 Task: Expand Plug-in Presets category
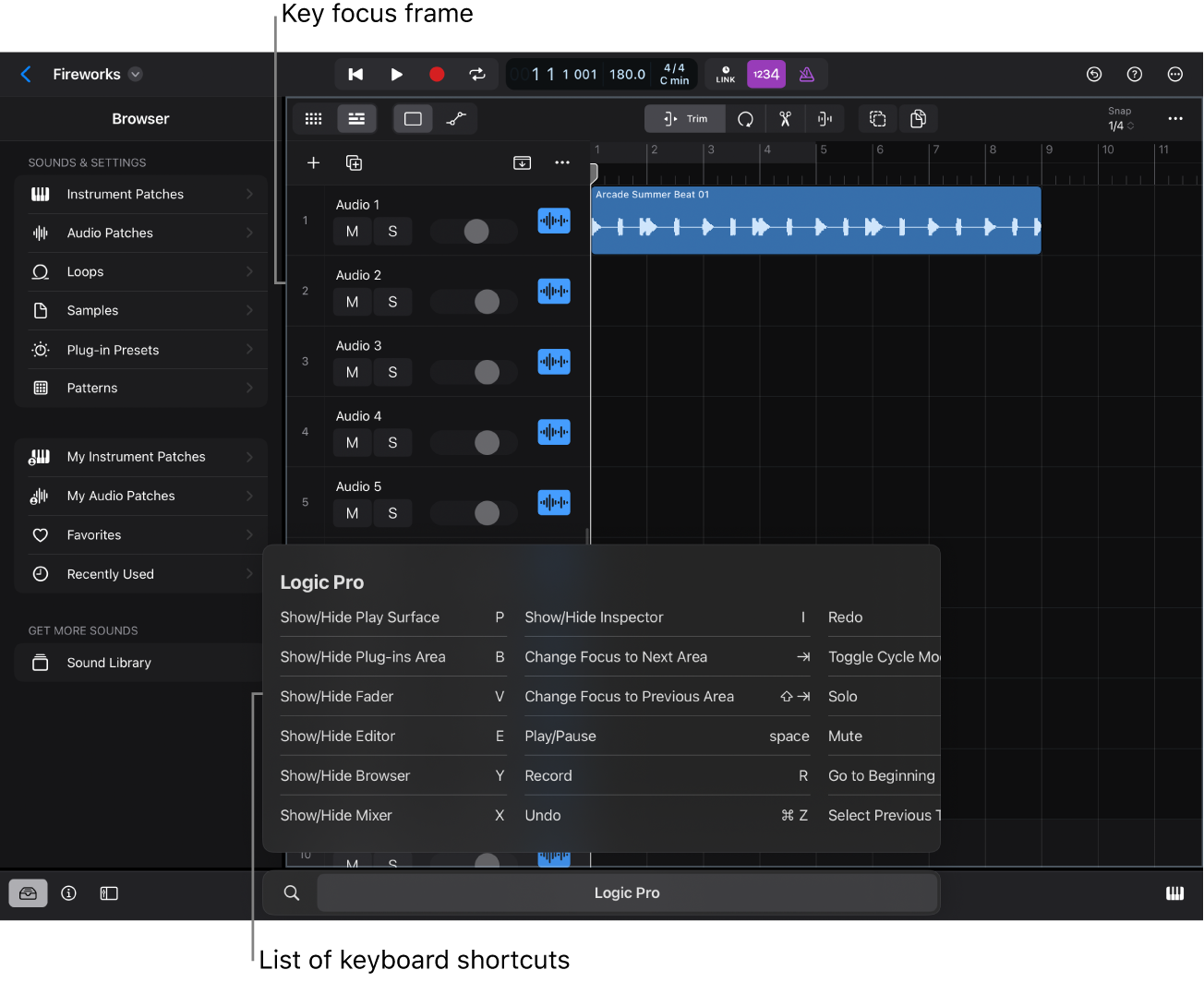(141, 350)
